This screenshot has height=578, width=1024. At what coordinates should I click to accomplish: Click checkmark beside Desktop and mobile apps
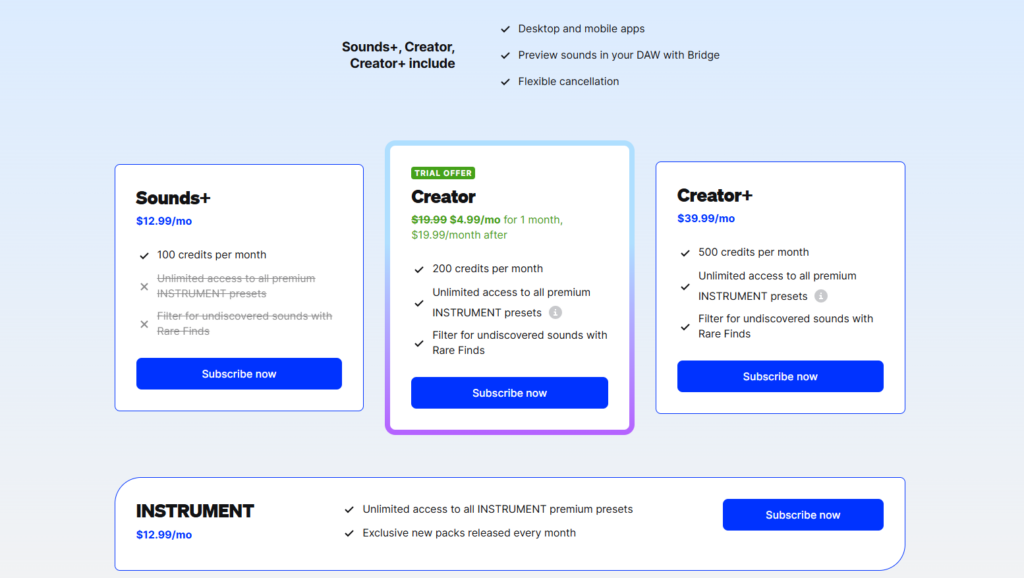coord(505,29)
